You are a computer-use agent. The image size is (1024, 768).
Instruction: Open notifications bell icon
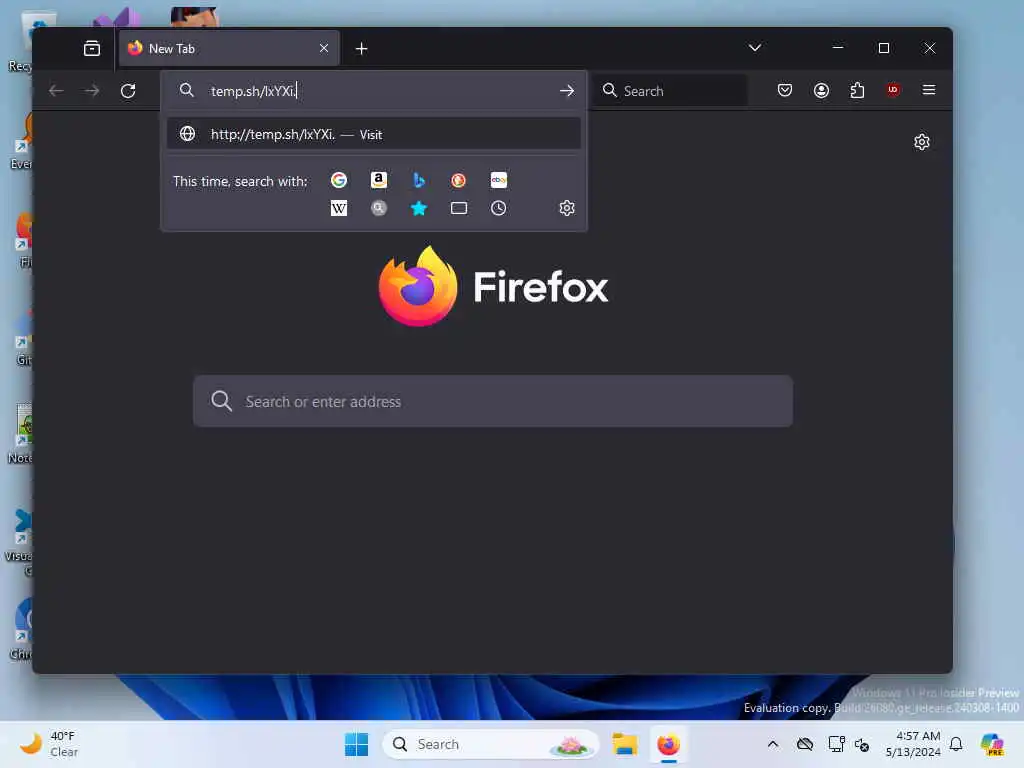pos(956,744)
